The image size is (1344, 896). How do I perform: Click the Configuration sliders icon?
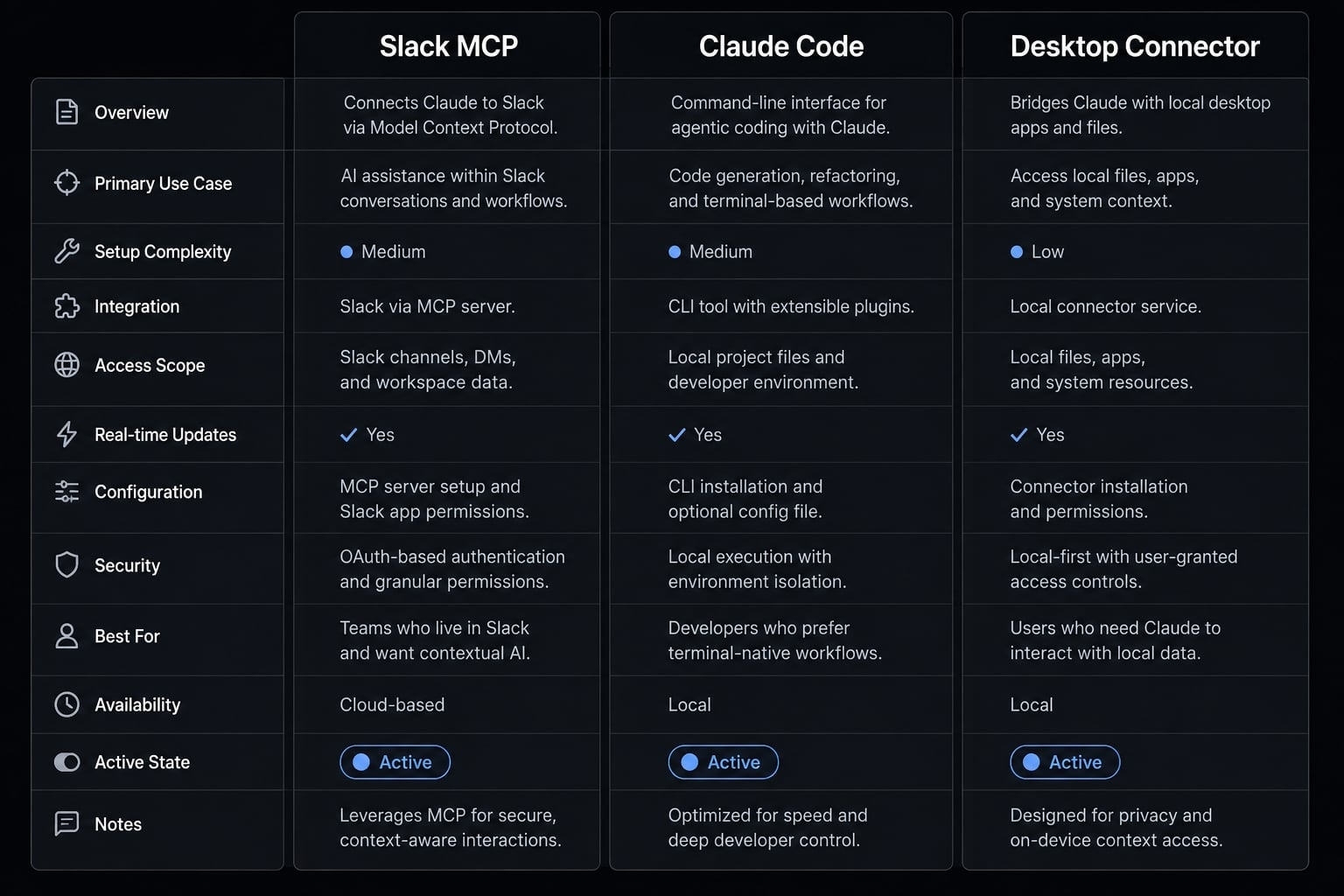pos(66,492)
